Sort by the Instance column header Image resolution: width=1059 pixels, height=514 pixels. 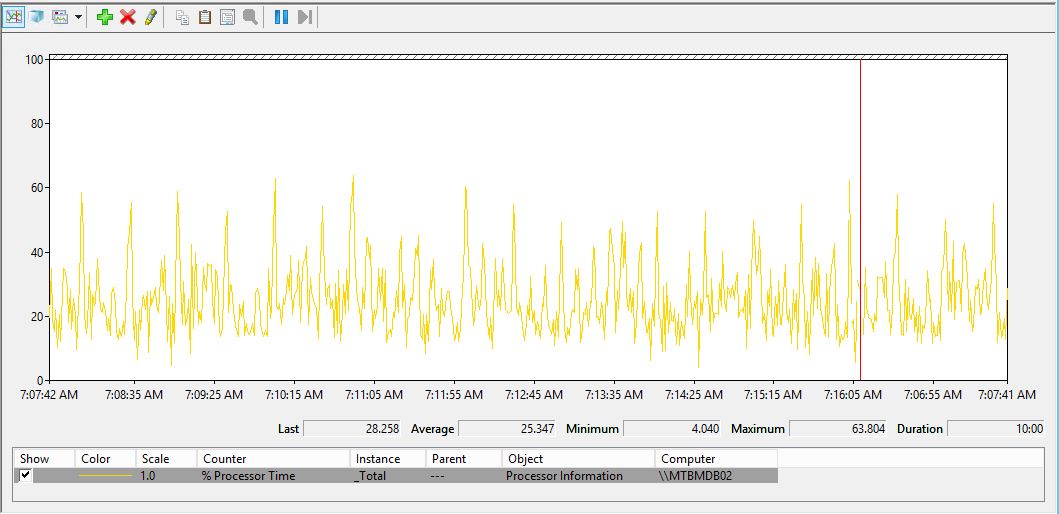388,459
